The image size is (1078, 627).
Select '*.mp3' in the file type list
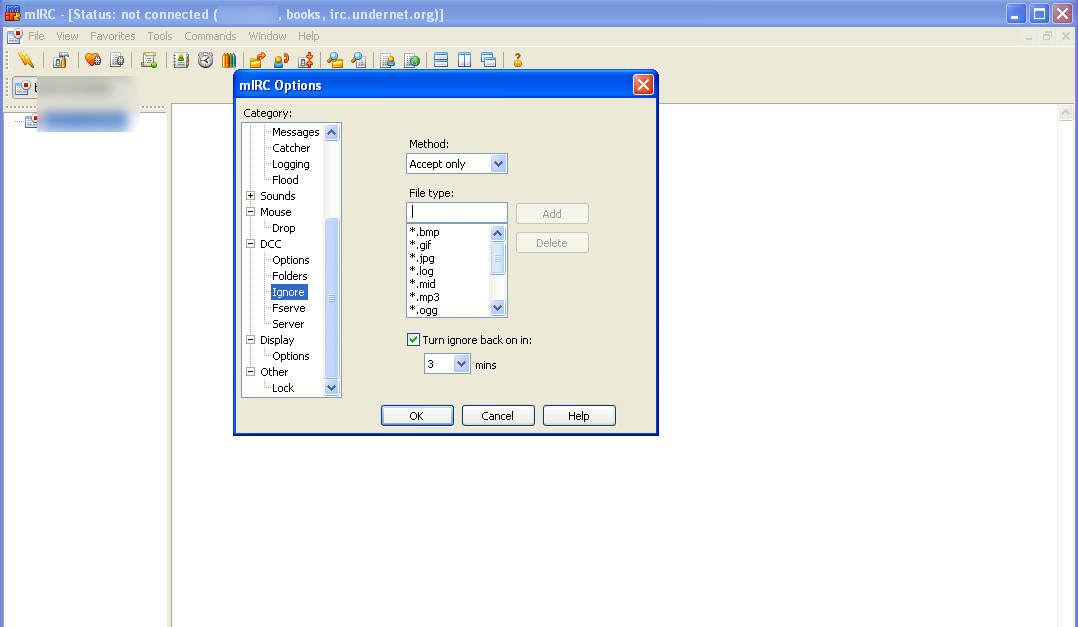(x=424, y=297)
